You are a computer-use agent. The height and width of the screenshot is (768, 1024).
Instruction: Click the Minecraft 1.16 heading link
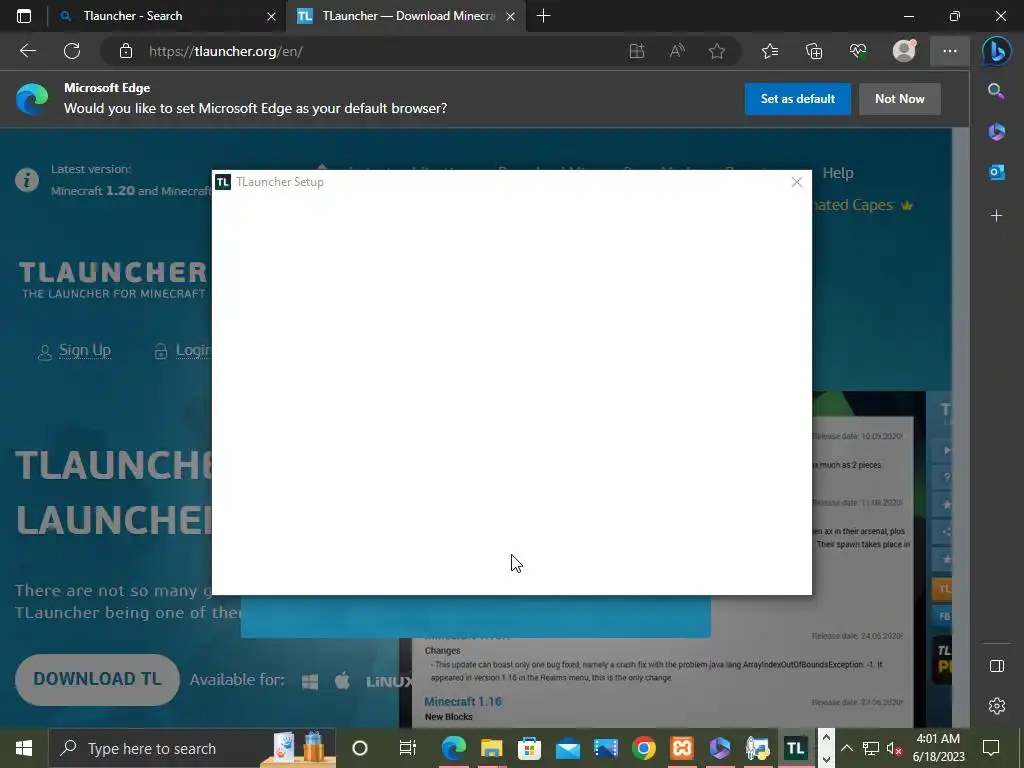point(463,701)
